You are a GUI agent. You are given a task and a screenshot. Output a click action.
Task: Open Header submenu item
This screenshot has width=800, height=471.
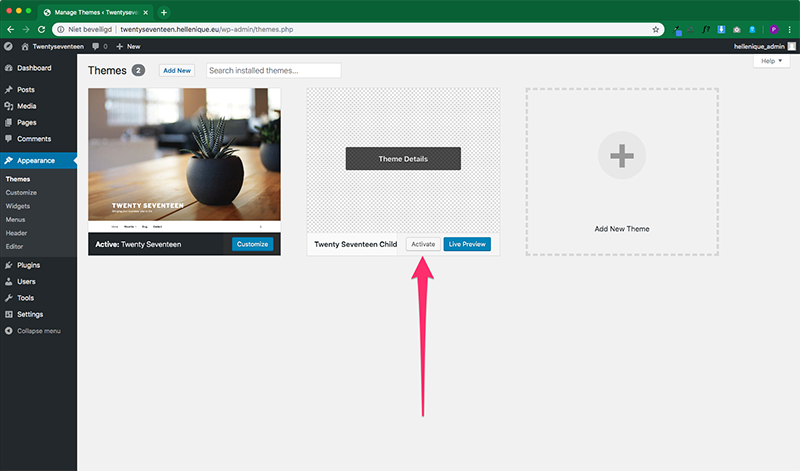(16, 233)
